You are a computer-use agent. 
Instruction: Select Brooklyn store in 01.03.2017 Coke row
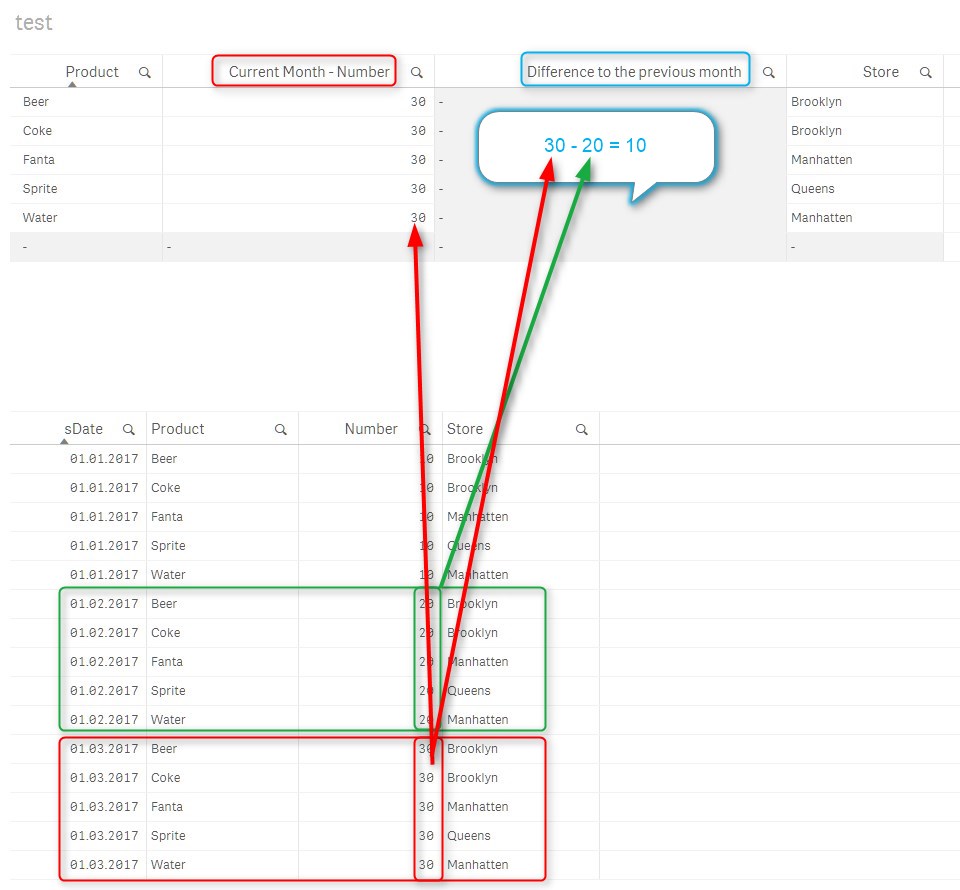[472, 777]
